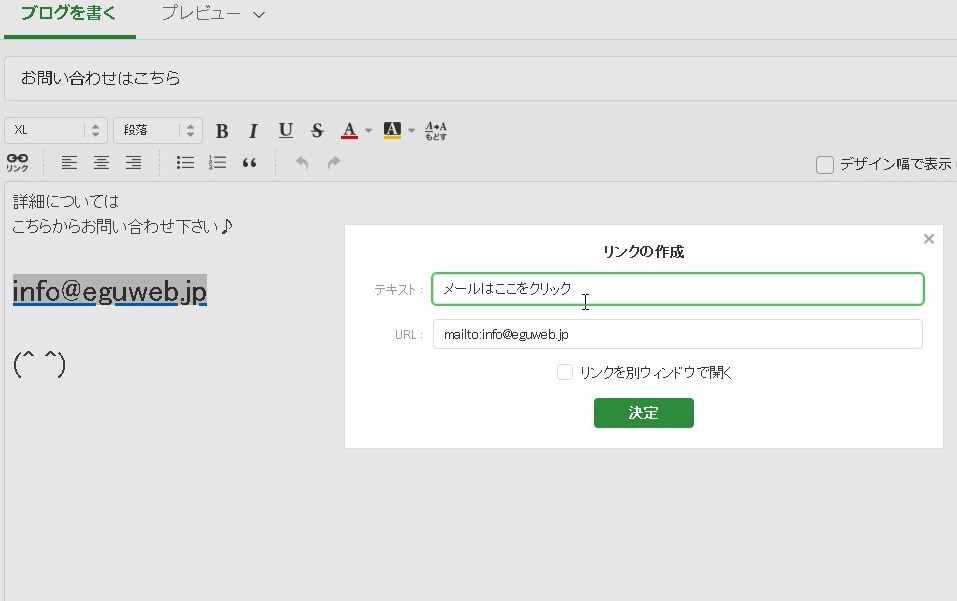957x601 pixels.
Task: Switch to the ブログを書く tab
Action: tap(69, 15)
